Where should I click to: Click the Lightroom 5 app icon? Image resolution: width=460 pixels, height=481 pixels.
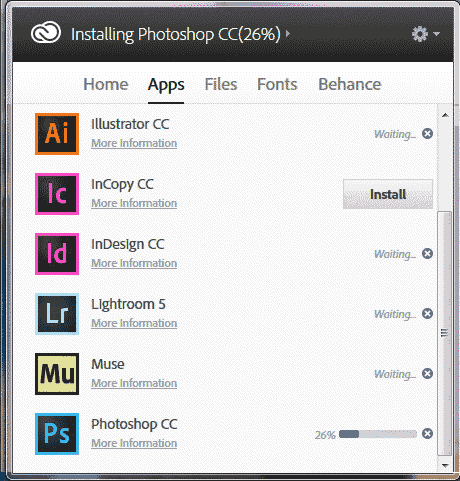(x=57, y=314)
